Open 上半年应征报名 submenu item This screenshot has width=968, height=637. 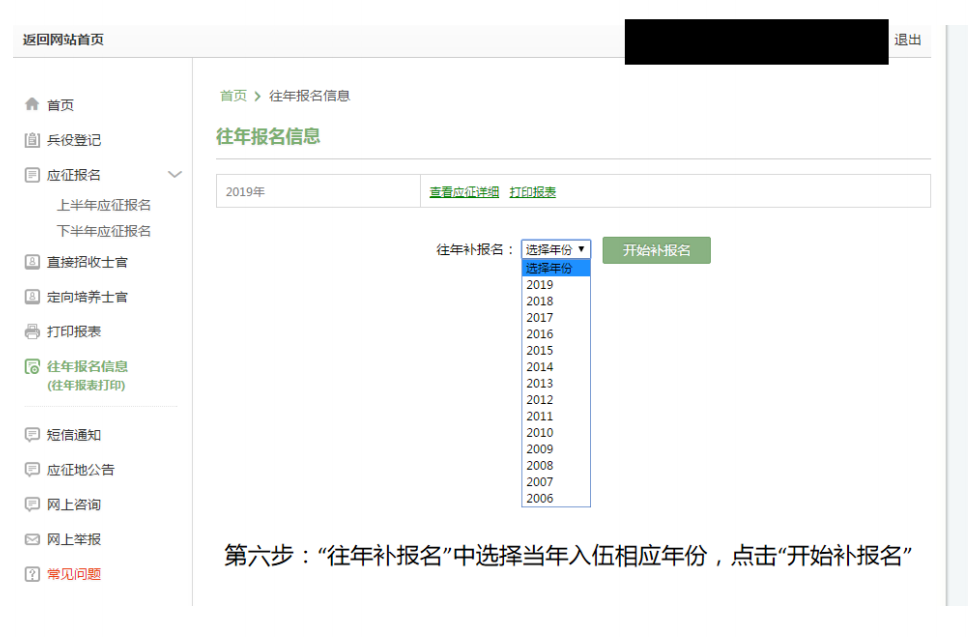(x=104, y=205)
